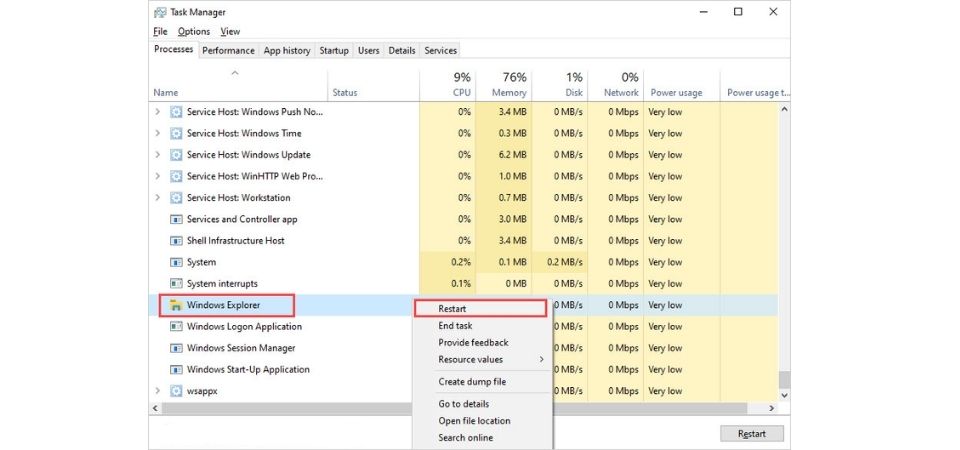Click the Service Host: Windows Push No... gear icon
The width and height of the screenshot is (960, 450).
[x=176, y=112]
